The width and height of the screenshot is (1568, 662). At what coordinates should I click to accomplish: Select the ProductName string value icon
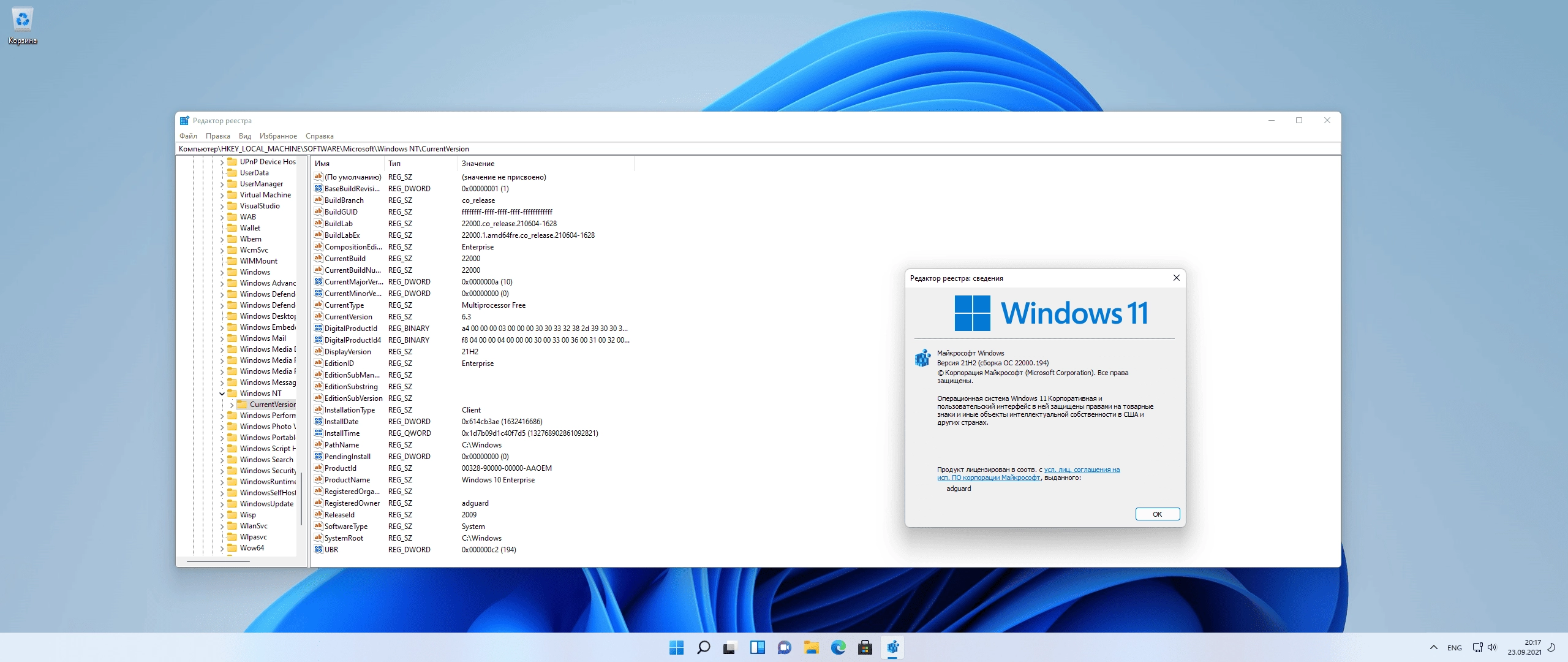(x=318, y=479)
